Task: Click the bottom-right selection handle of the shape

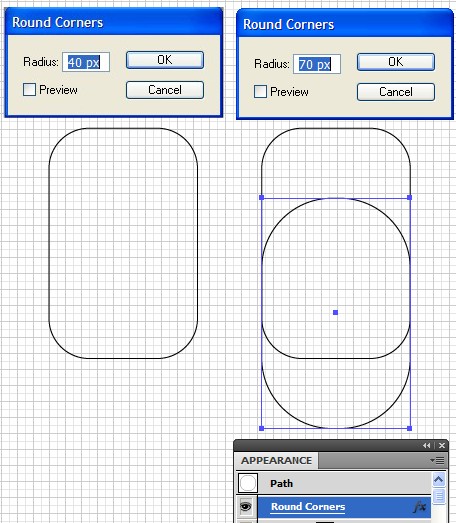Action: click(x=410, y=428)
